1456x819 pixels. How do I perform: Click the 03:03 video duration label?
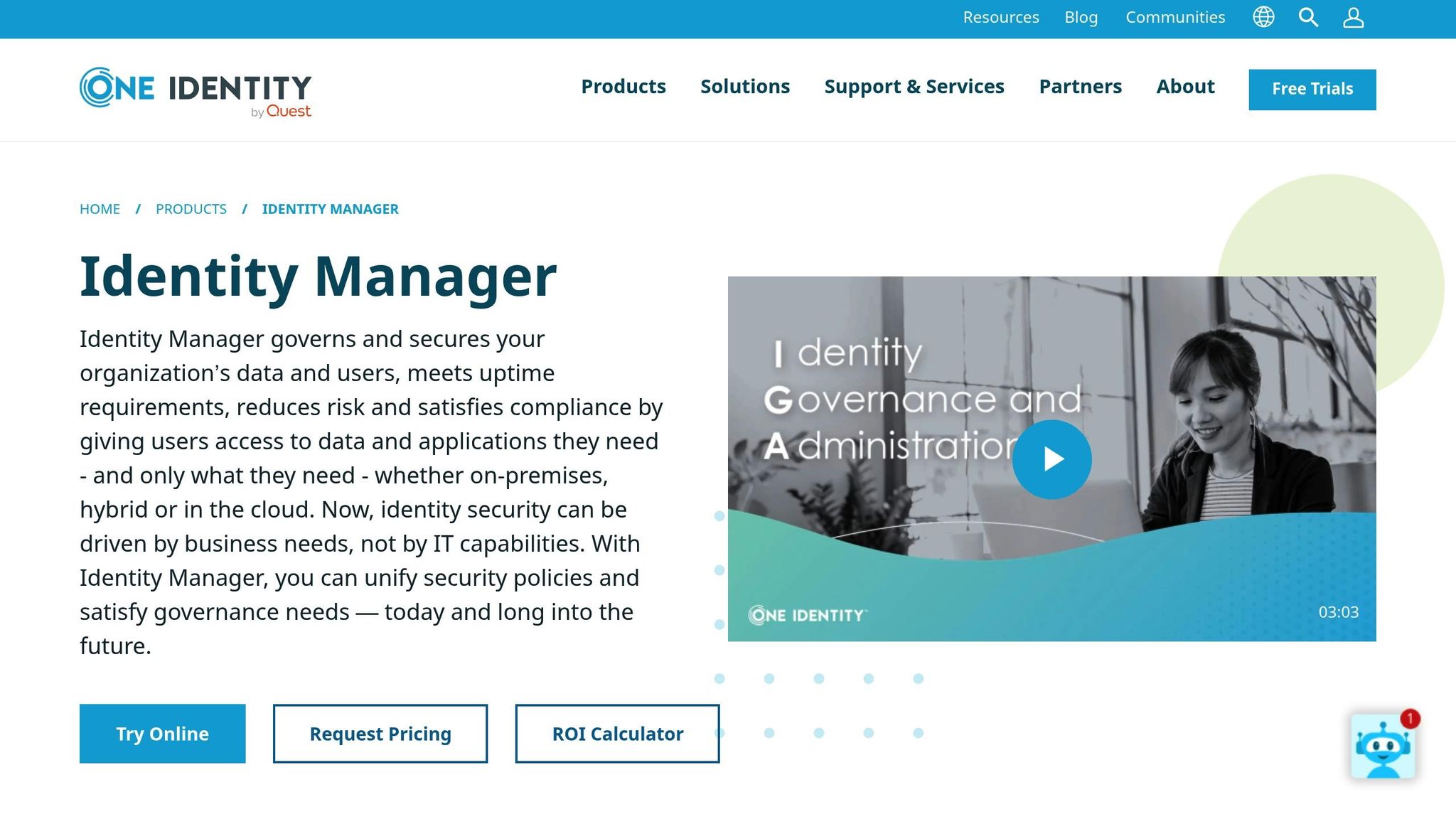click(1338, 612)
